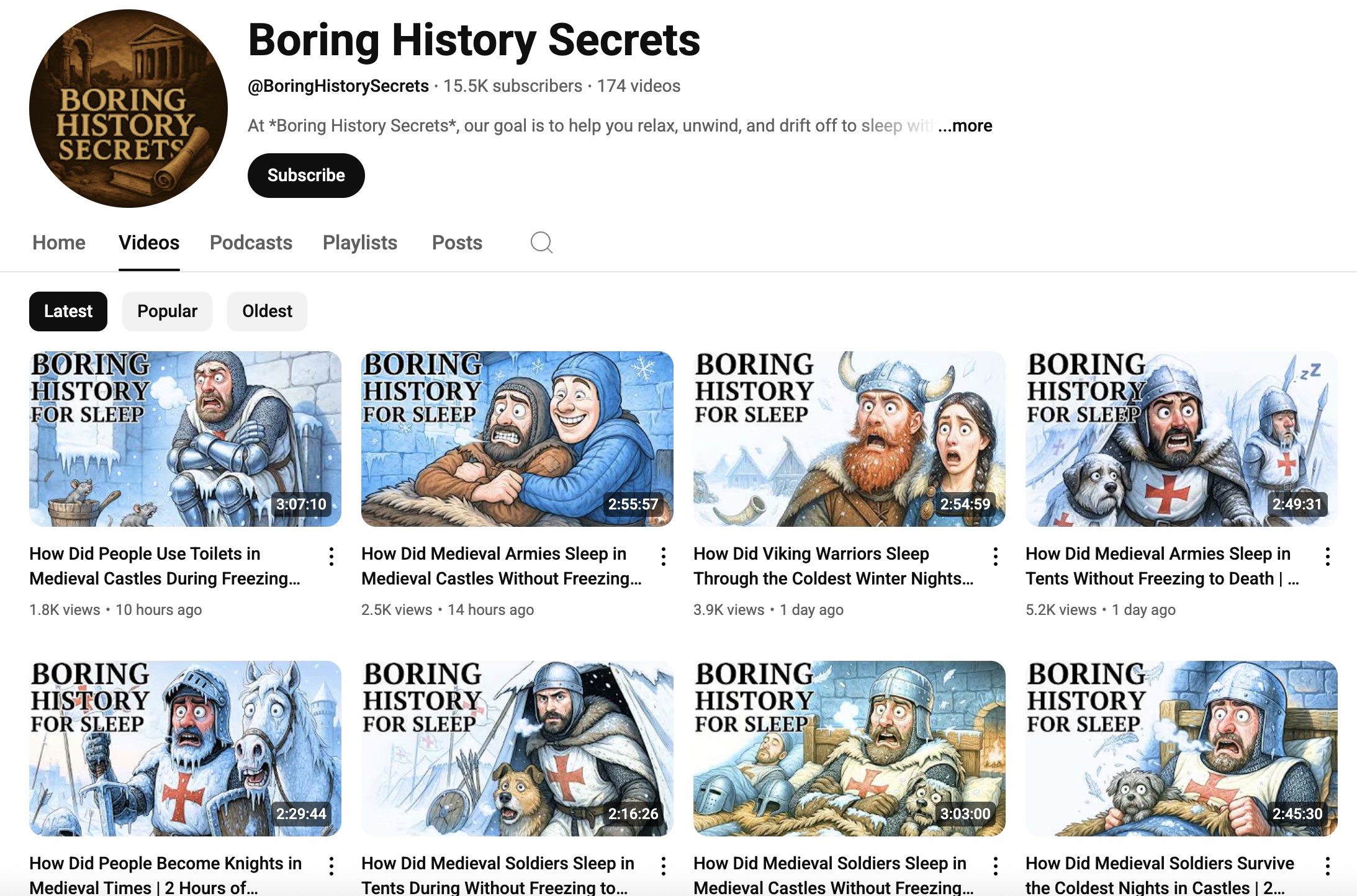Sort videos by Oldest
Image resolution: width=1357 pixels, height=896 pixels.
click(267, 311)
